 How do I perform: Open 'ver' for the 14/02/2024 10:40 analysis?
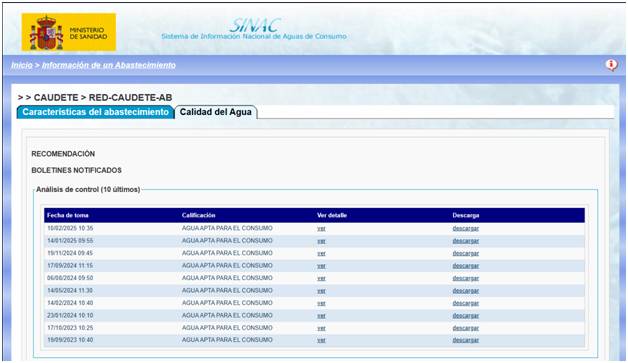click(x=321, y=303)
